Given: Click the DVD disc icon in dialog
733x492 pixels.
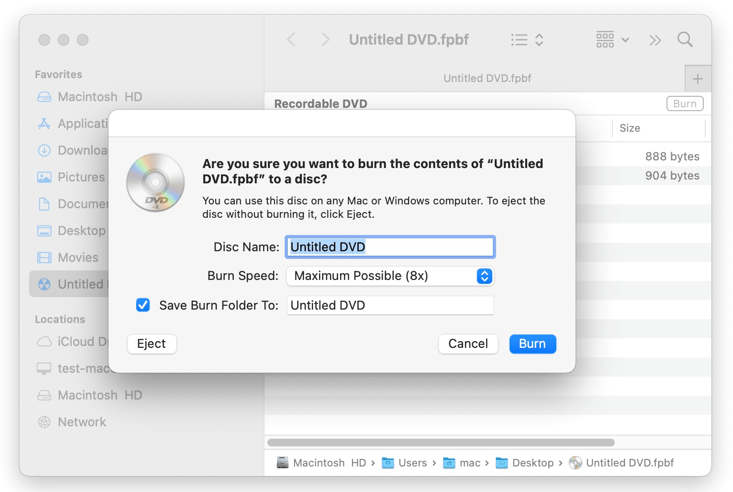Looking at the screenshot, I should (x=155, y=183).
